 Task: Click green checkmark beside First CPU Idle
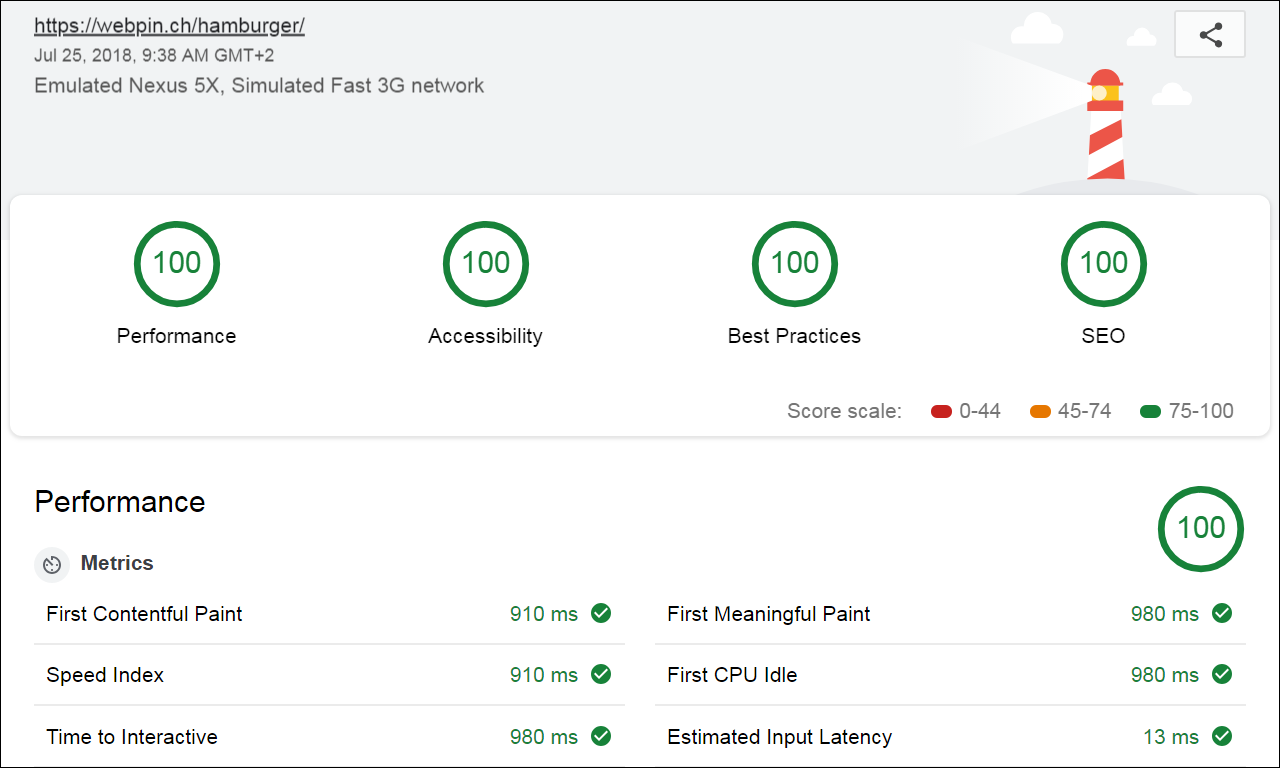(1222, 675)
